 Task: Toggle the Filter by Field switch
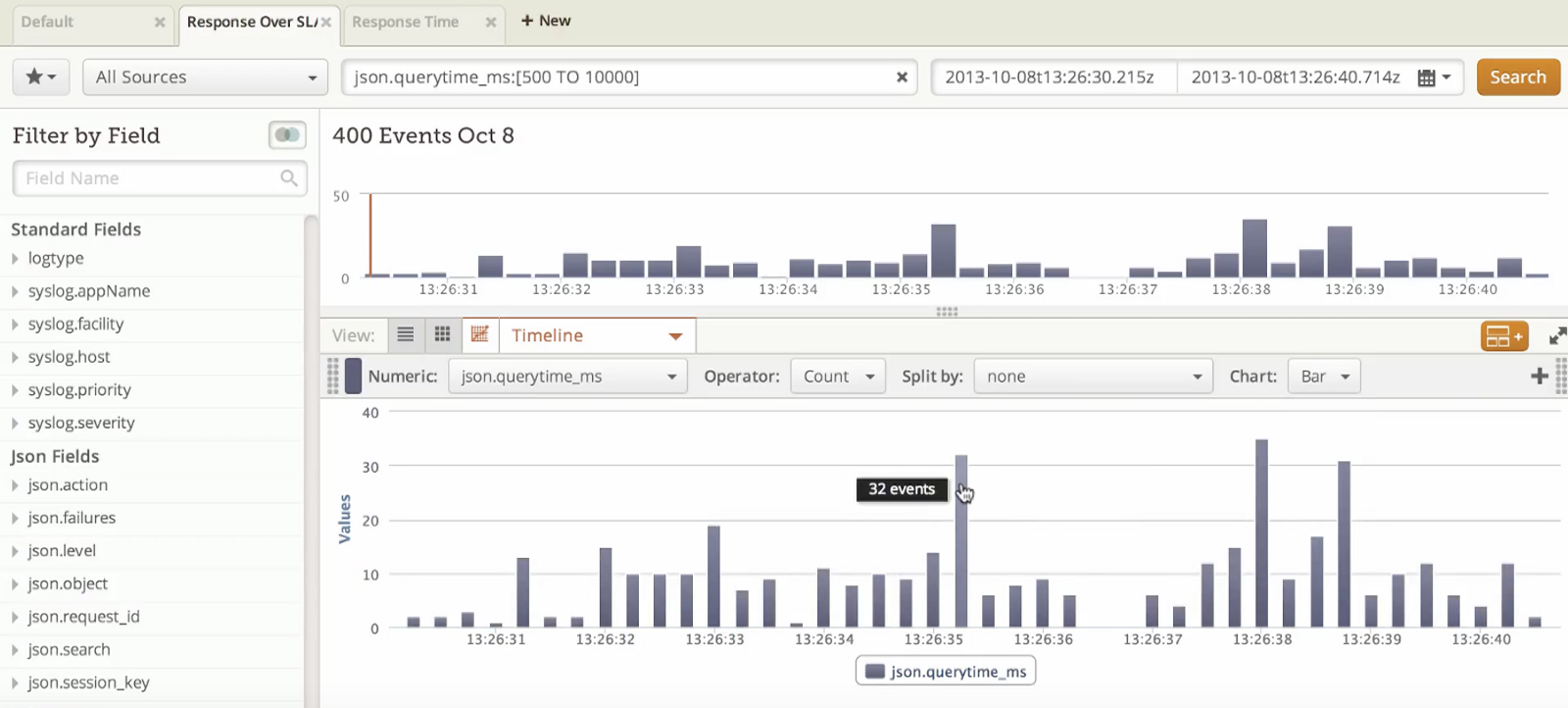(287, 135)
